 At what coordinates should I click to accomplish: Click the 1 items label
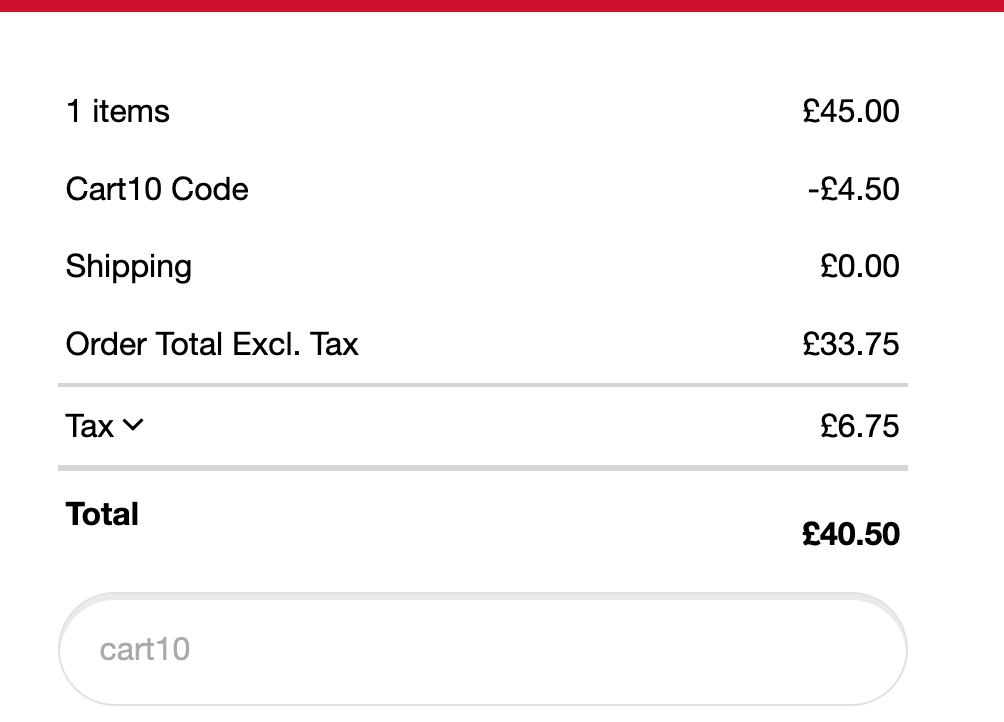pos(118,111)
